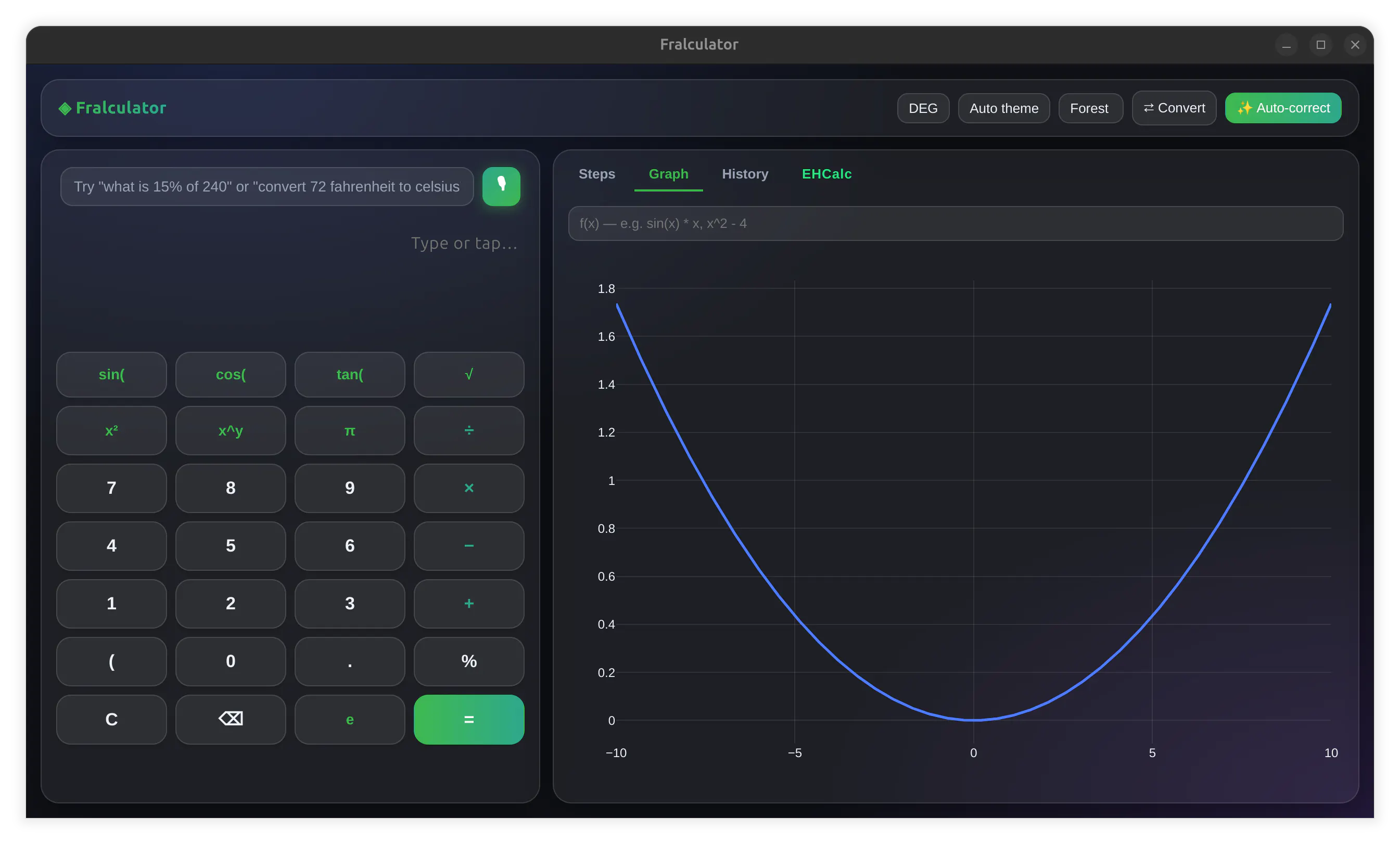
Task: Click the green equals key
Action: click(x=469, y=719)
